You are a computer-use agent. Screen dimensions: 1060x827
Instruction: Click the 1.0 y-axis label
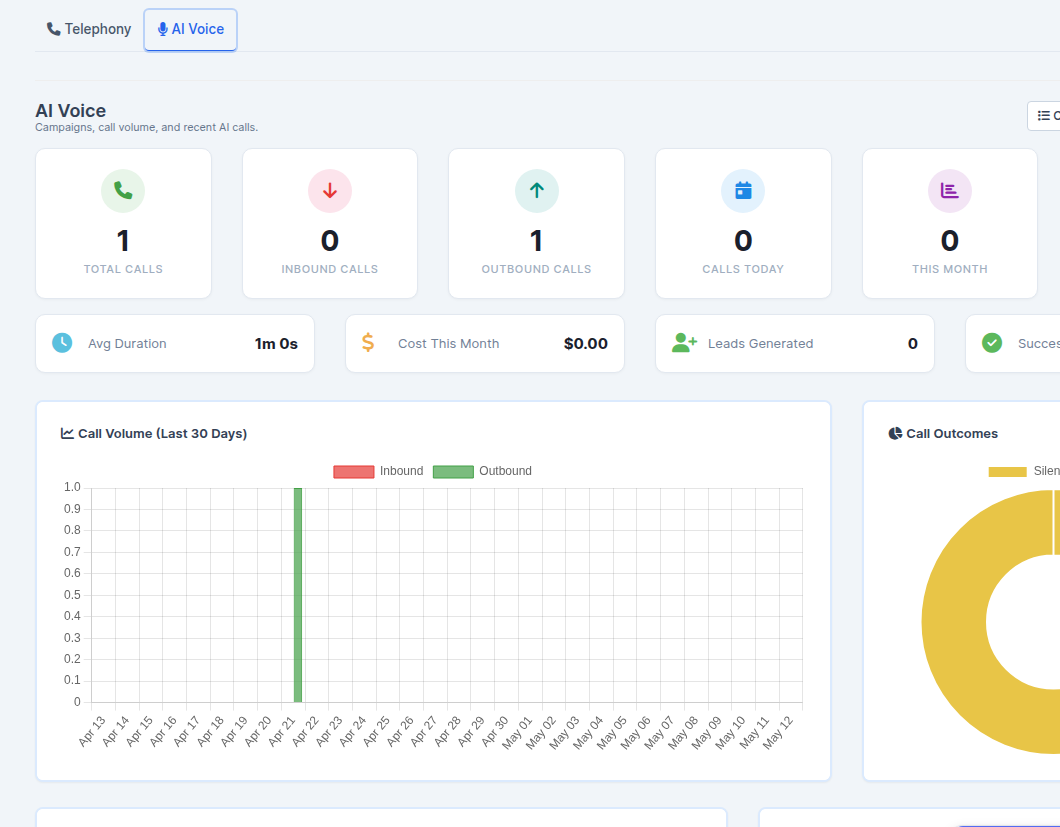[72, 487]
